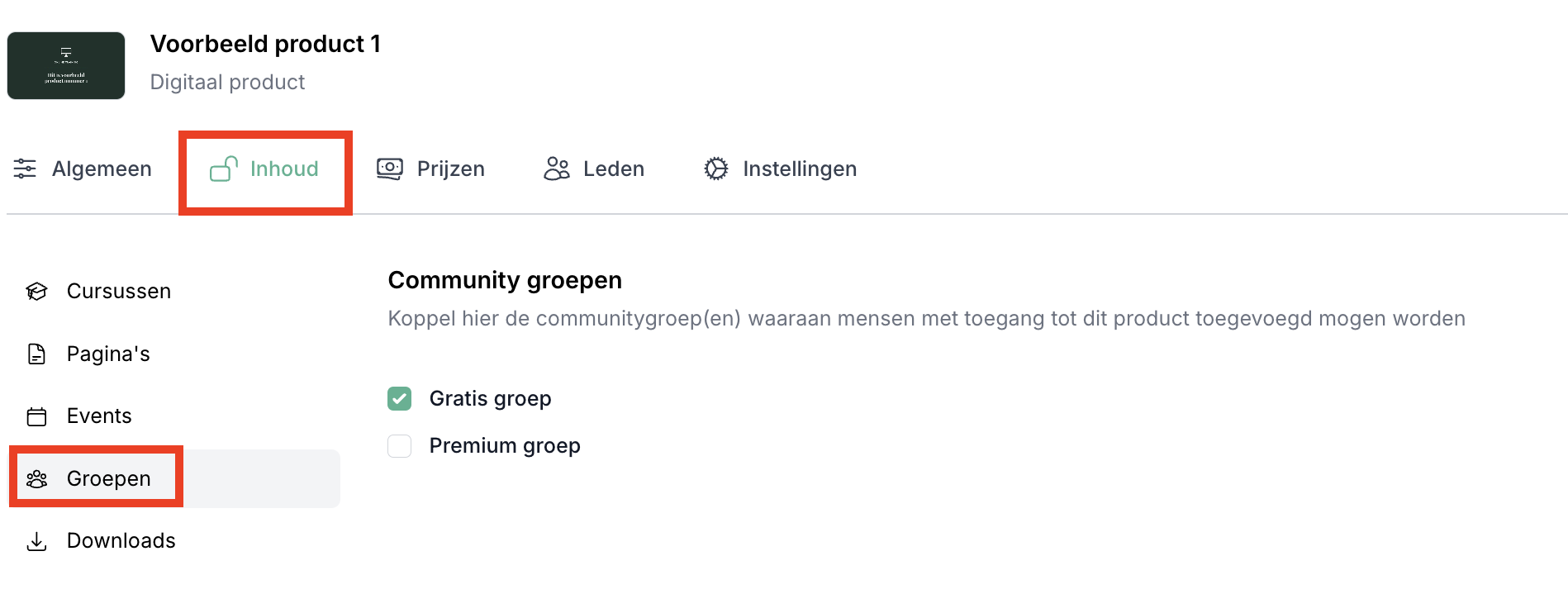
Task: Click the people icon beside Leden
Action: click(x=557, y=169)
